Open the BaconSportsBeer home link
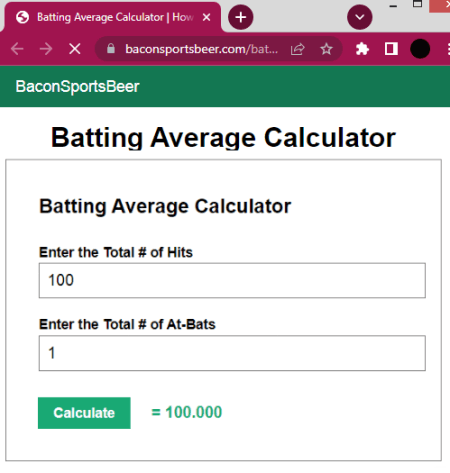The height and width of the screenshot is (473, 450). [x=77, y=87]
